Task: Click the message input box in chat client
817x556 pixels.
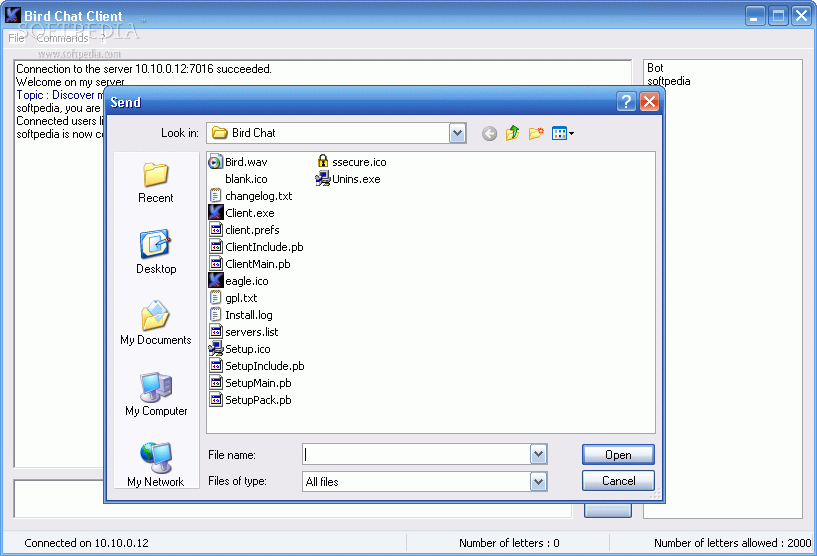Action: [x=292, y=510]
